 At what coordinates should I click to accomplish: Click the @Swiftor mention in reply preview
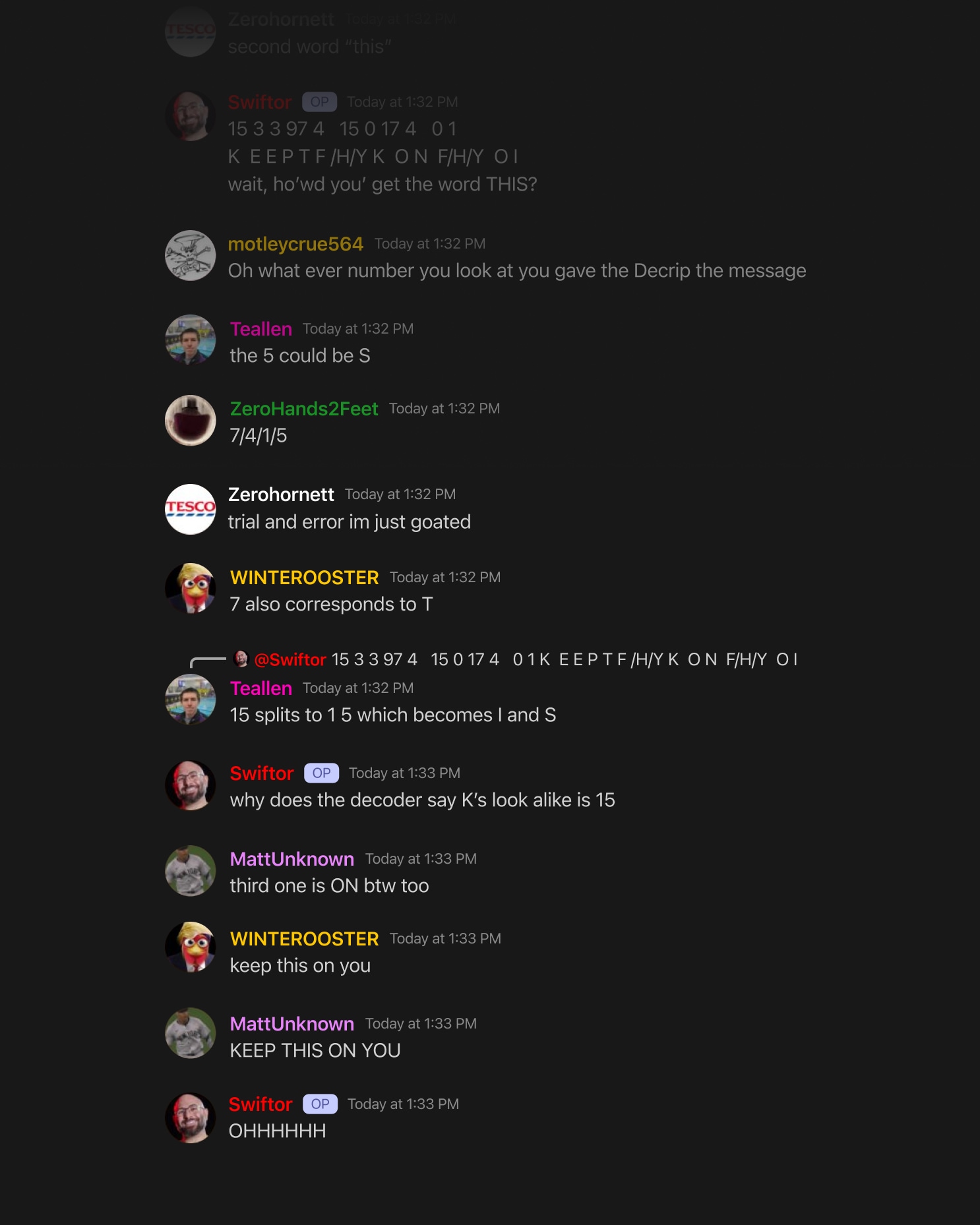click(290, 659)
